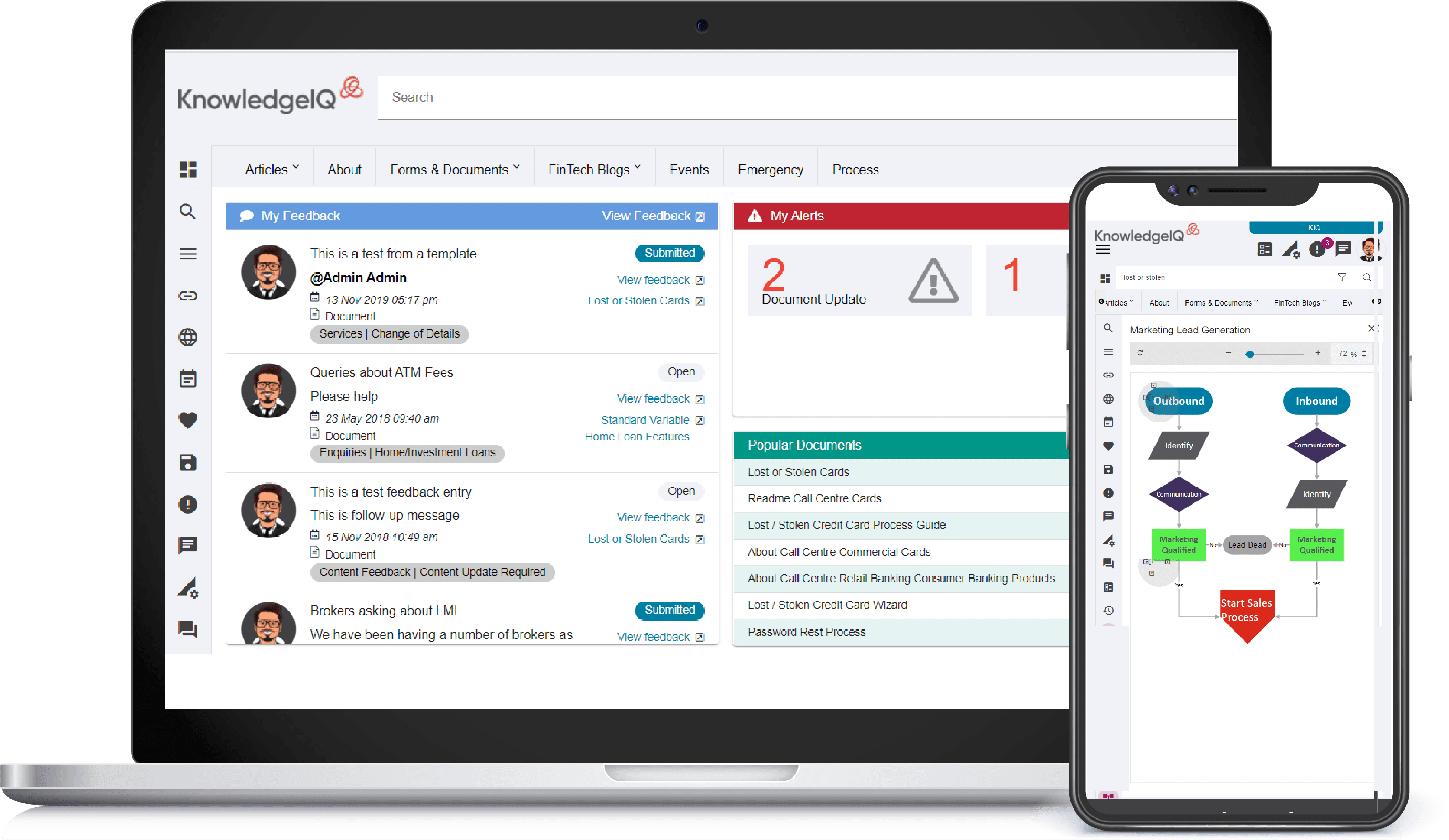The image size is (1449, 840).
Task: Open the Emergency tab in the laptop nav
Action: click(x=771, y=170)
